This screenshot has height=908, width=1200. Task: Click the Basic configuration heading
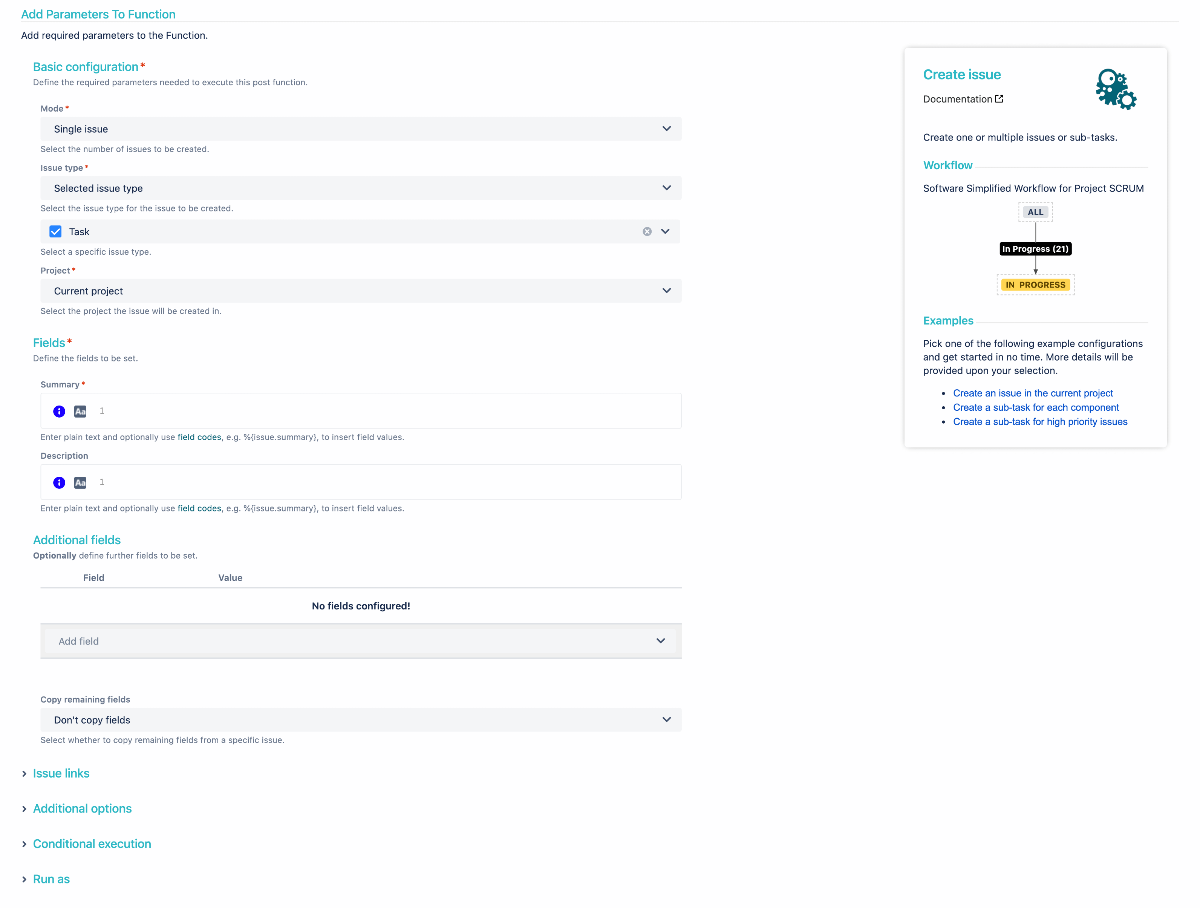[x=86, y=67]
